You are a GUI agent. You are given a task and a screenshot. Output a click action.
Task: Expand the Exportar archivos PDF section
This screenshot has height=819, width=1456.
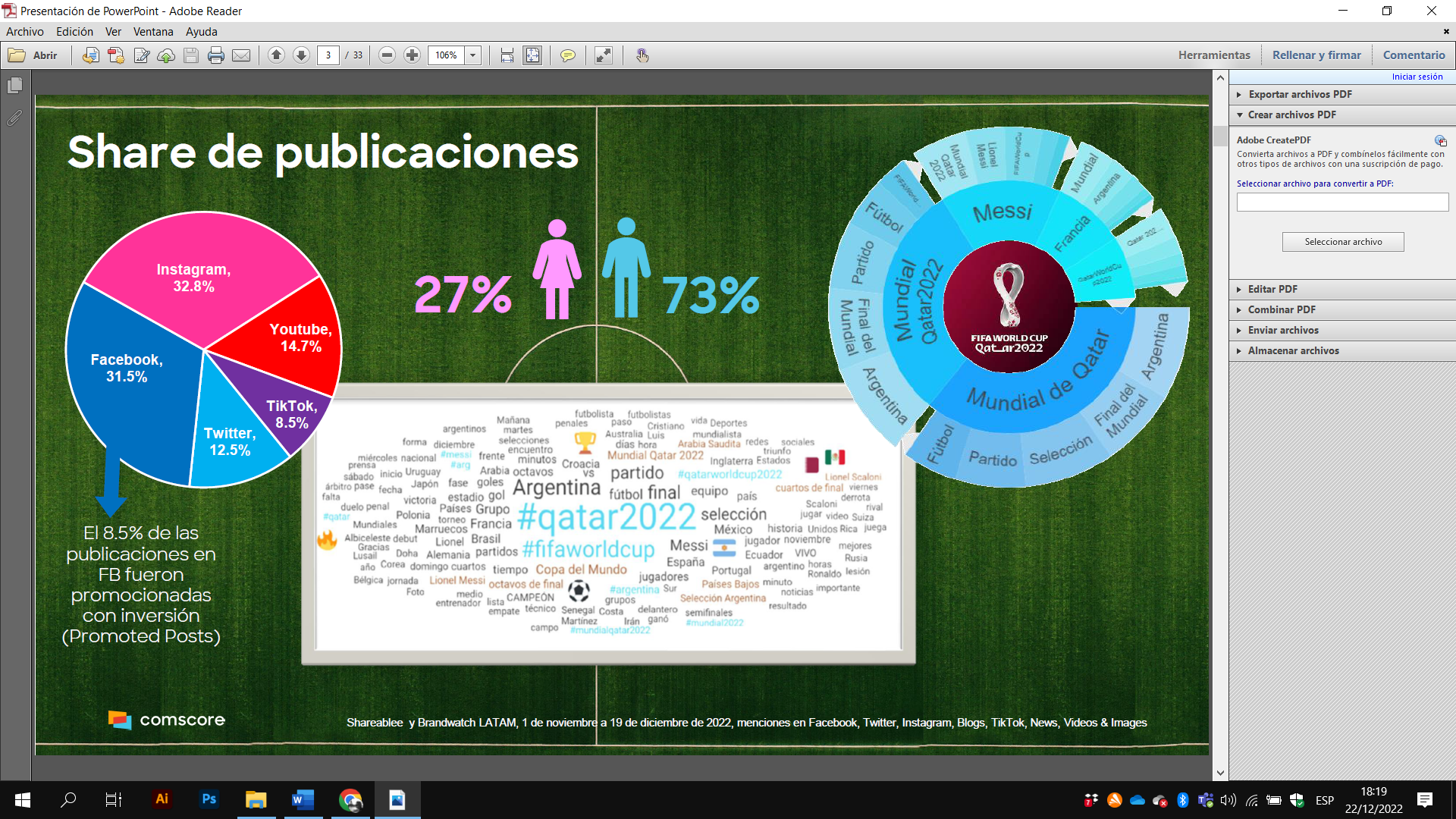(x=1300, y=94)
